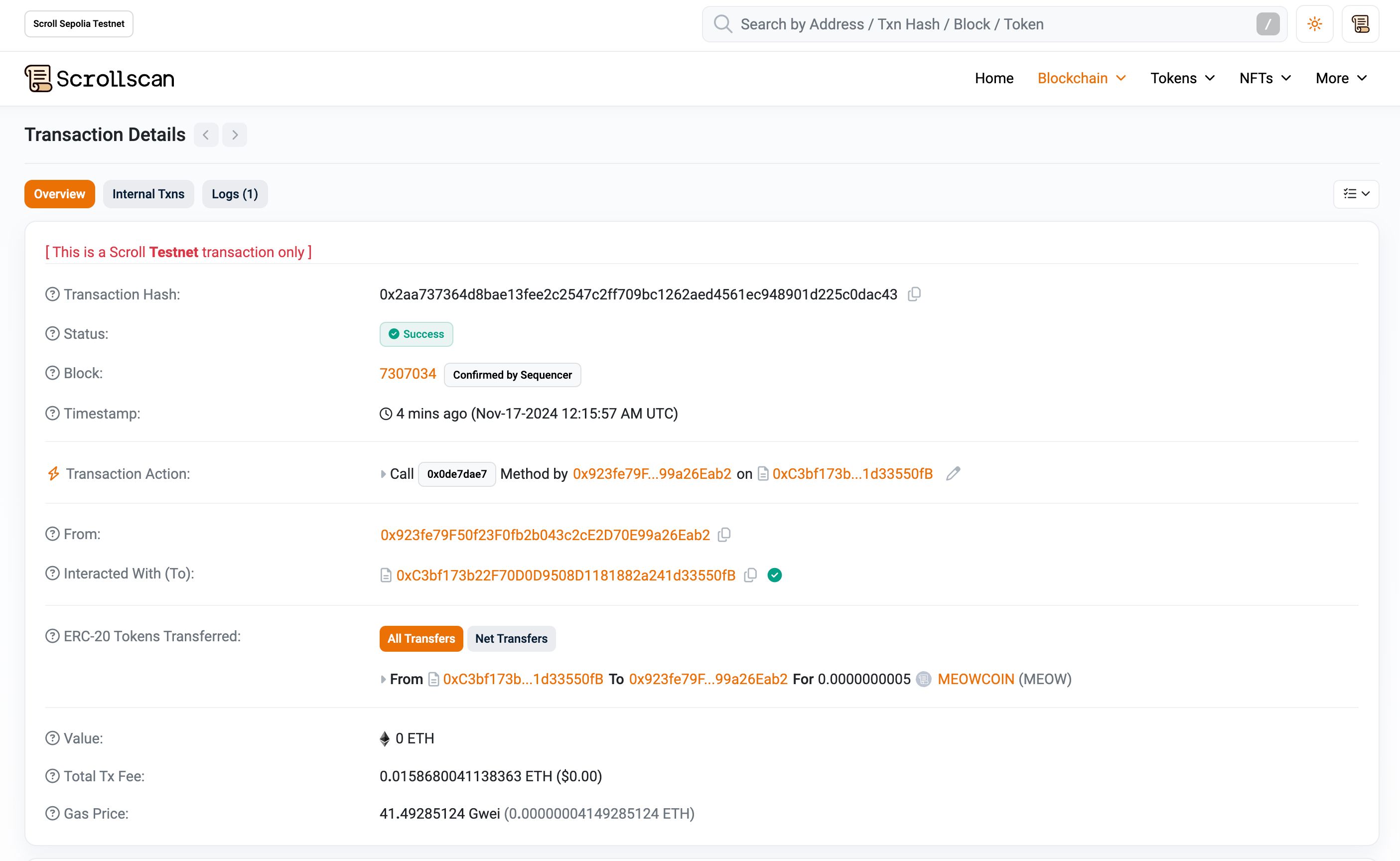Select the Net Transfers toggle button
The image size is (1400, 861).
511,638
